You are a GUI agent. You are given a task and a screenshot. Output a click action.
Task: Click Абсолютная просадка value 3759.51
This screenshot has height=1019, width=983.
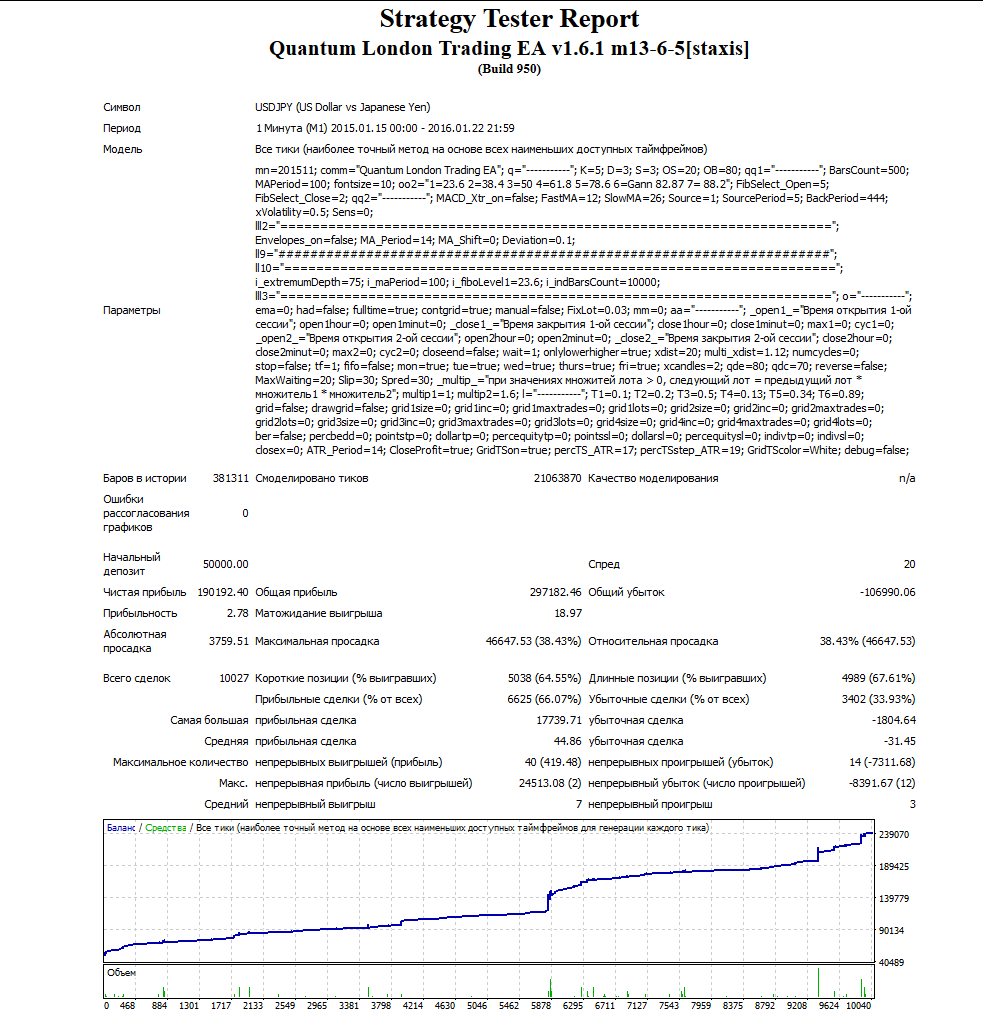[229, 641]
